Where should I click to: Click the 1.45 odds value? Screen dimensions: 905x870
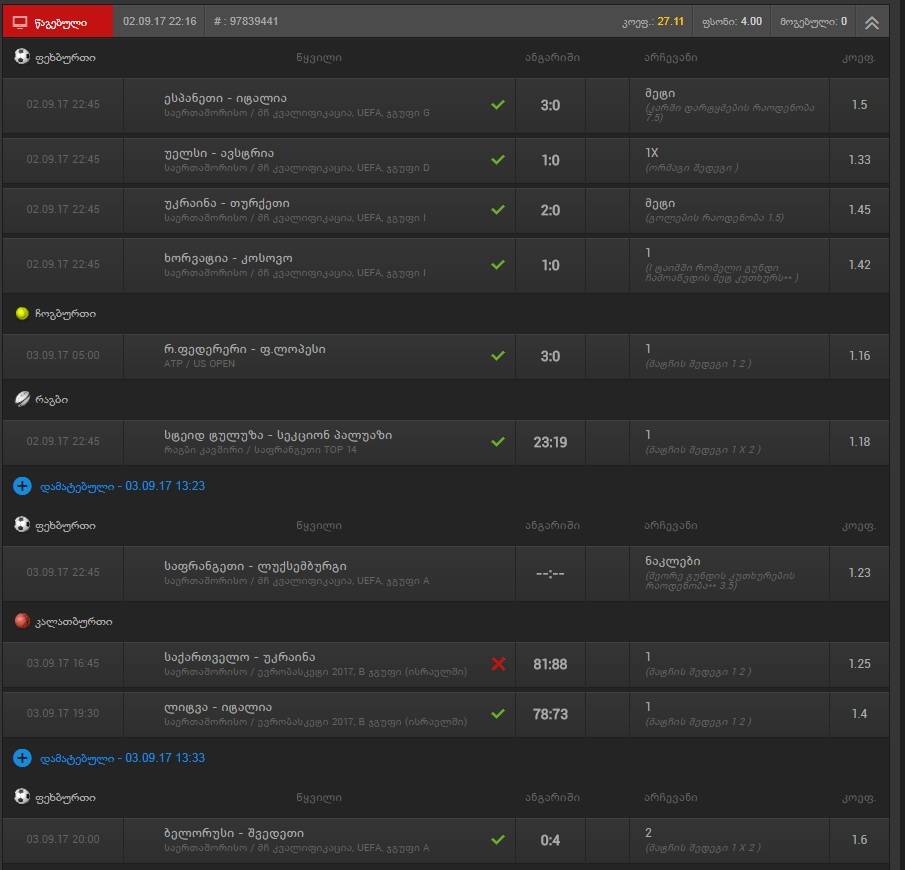(x=859, y=210)
